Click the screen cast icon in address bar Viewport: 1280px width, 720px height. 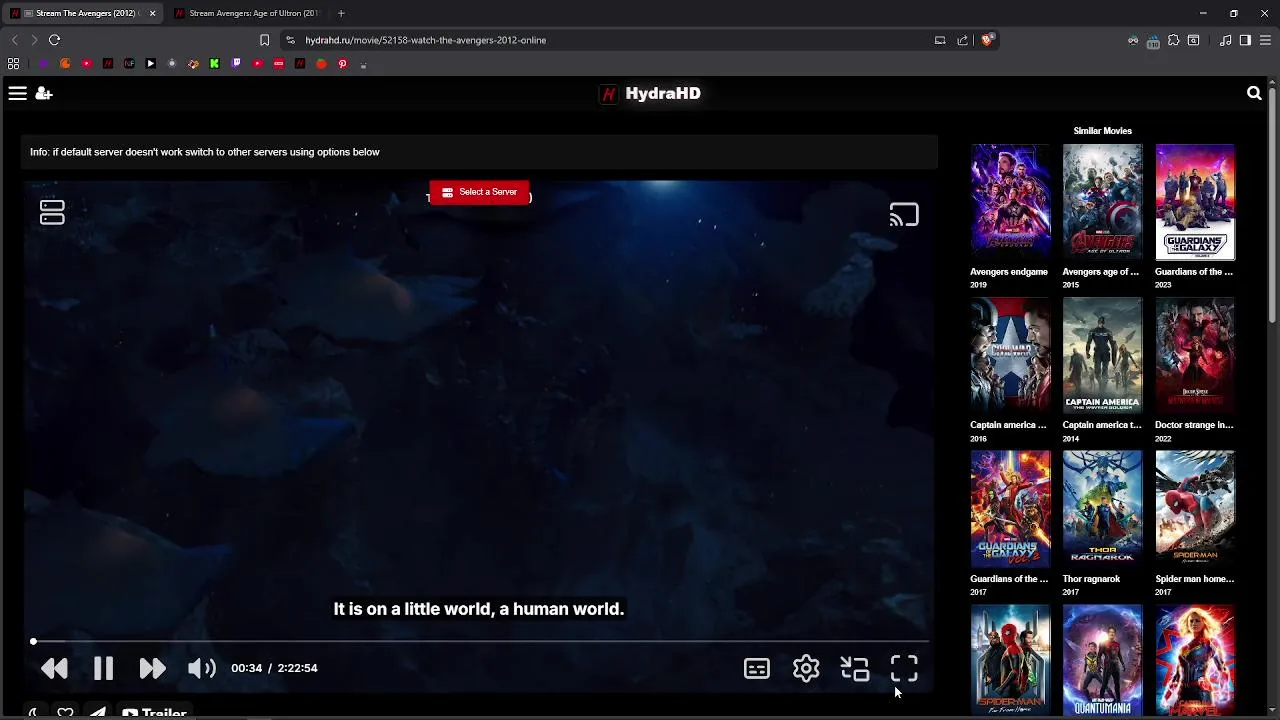click(x=940, y=40)
